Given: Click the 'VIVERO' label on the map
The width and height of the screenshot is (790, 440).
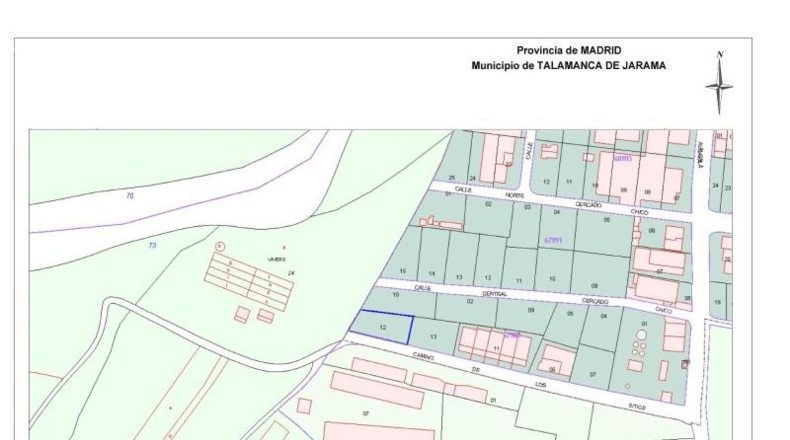Looking at the screenshot, I should (277, 260).
